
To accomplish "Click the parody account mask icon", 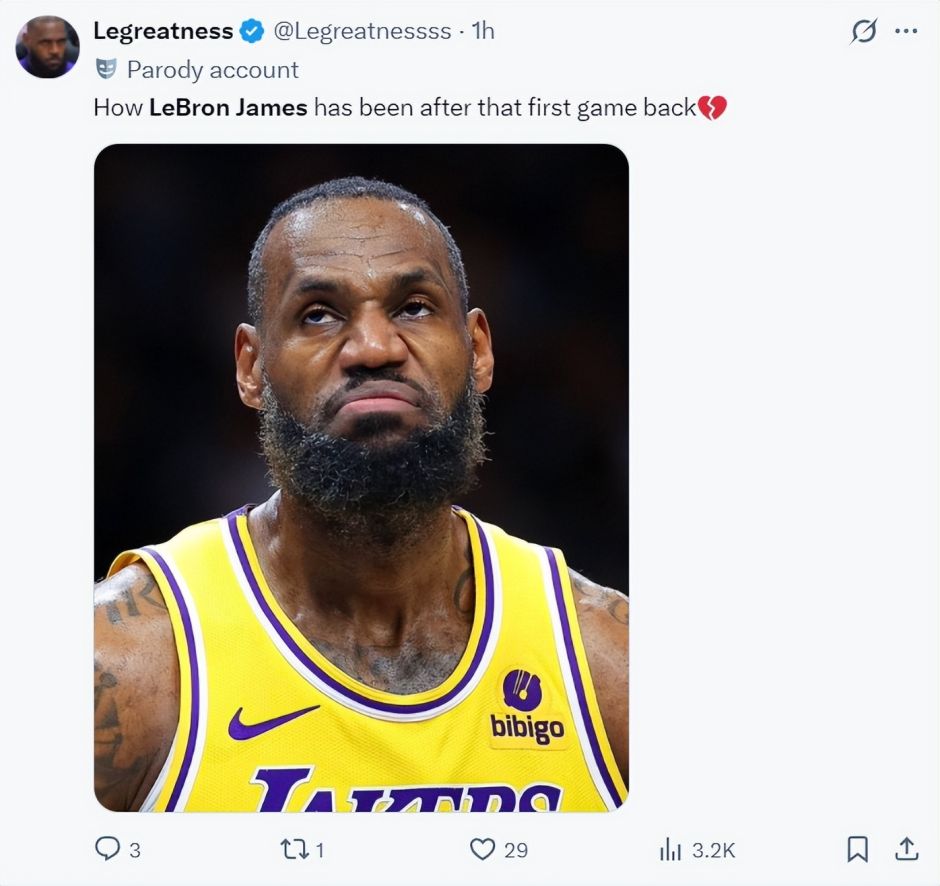I will (107, 69).
